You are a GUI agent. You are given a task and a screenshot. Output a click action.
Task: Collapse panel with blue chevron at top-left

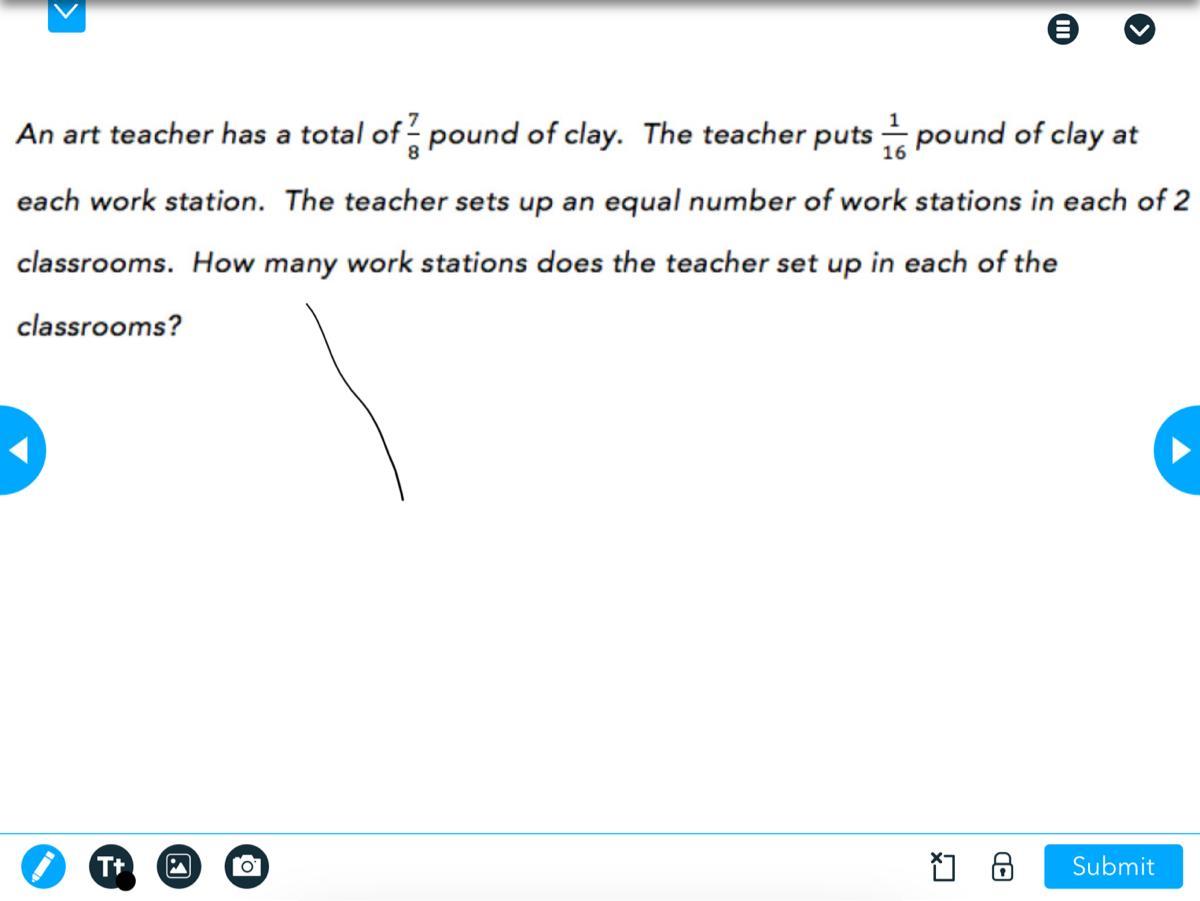[67, 14]
